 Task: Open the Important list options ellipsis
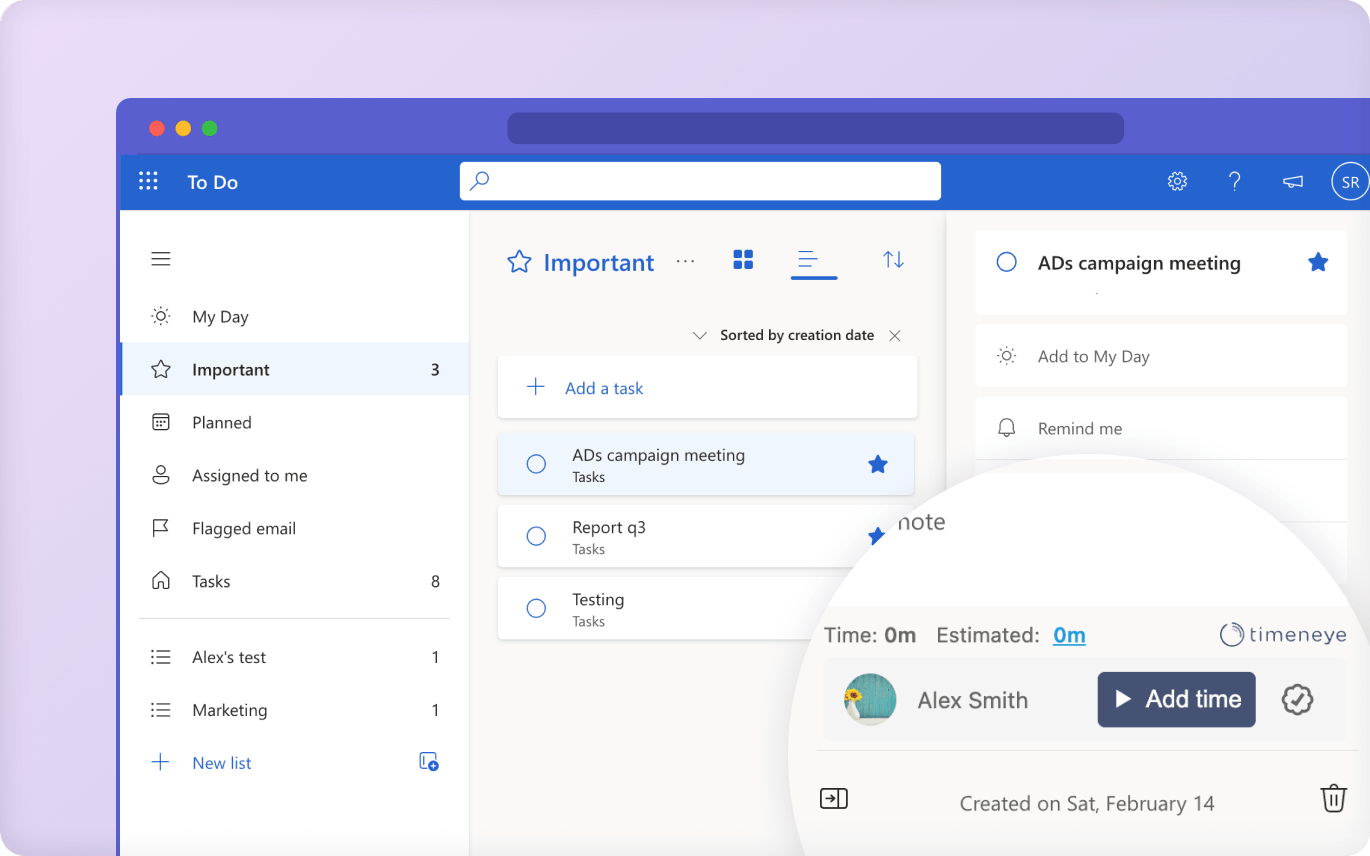tap(685, 262)
